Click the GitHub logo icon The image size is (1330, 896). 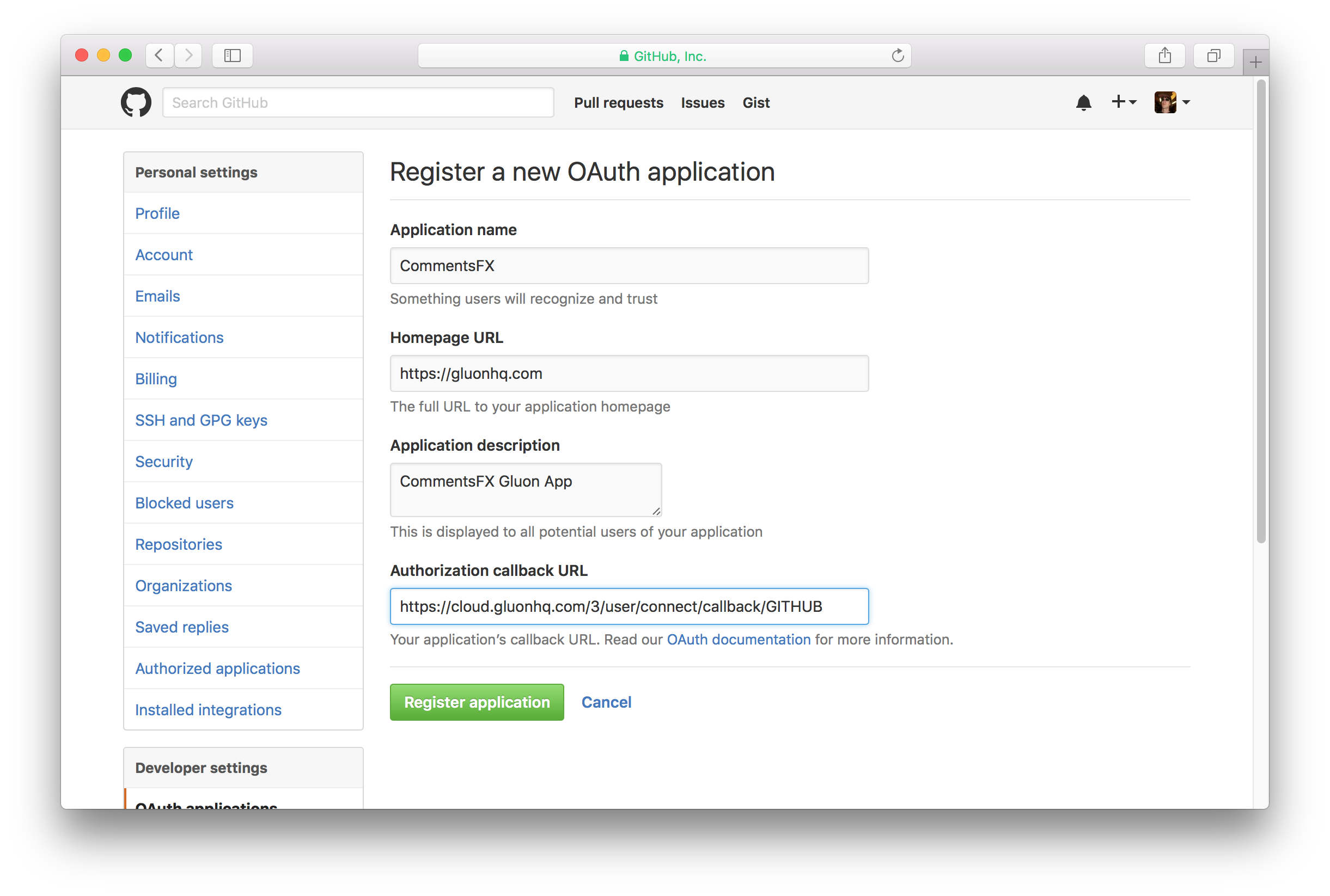tap(135, 101)
